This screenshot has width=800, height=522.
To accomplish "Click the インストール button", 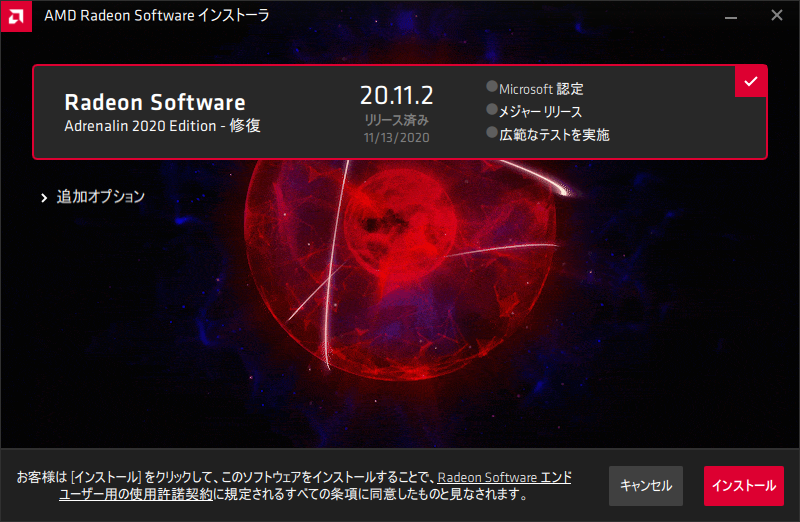I will click(x=743, y=486).
